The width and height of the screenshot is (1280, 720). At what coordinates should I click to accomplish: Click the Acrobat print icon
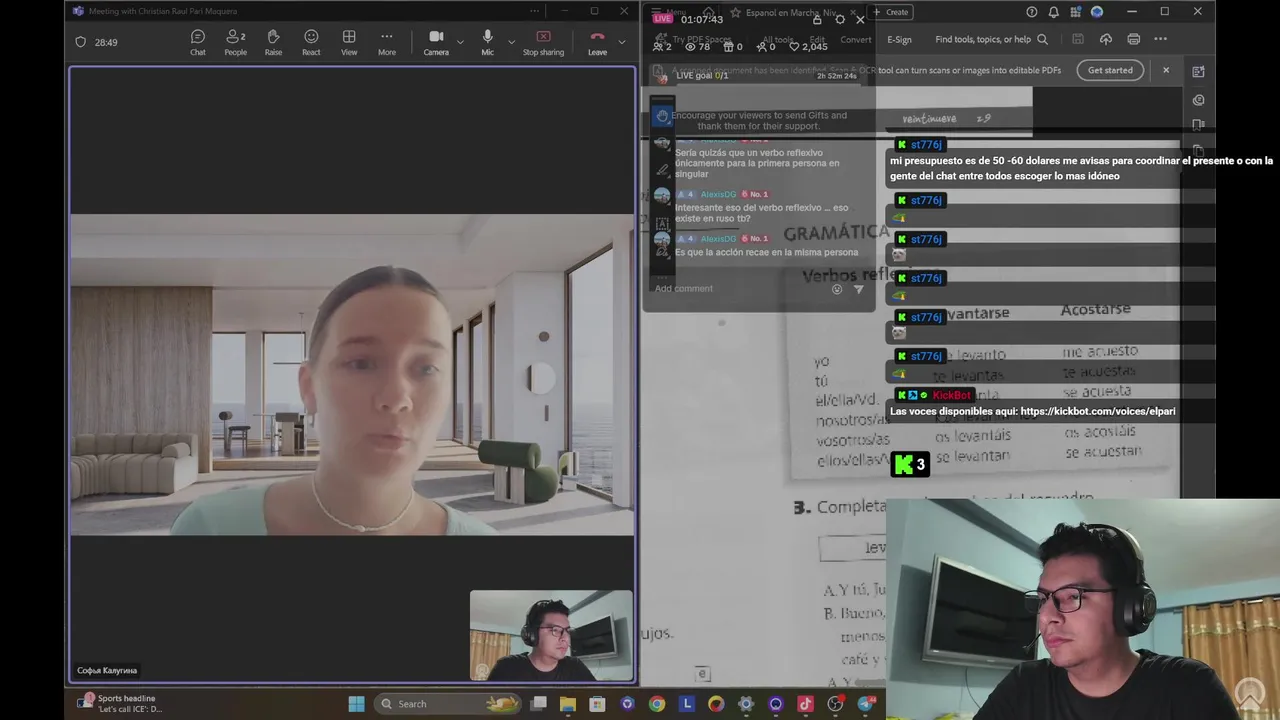pos(1133,40)
